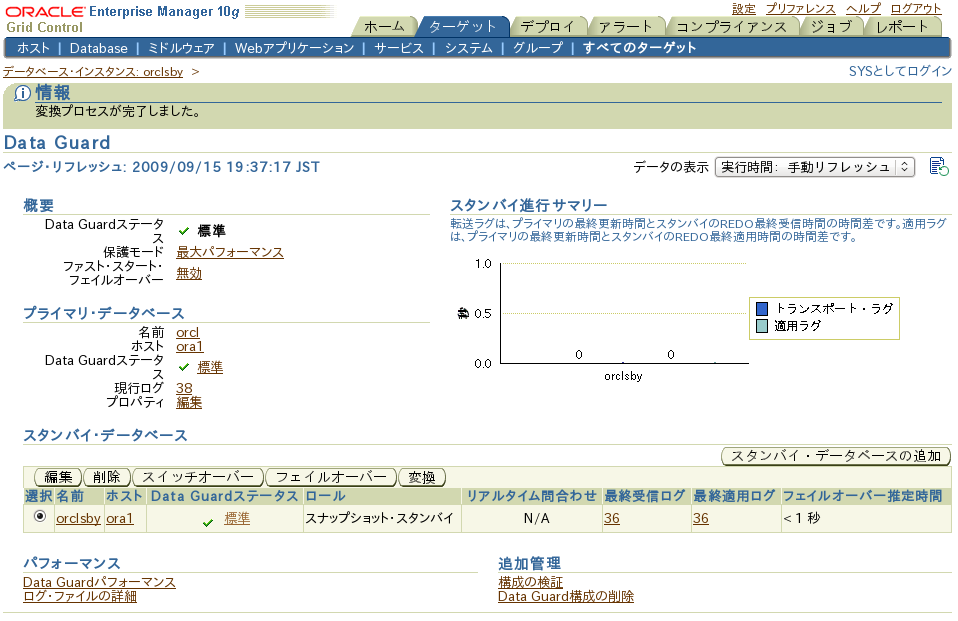Click the スイッチオーバー button
958x621 pixels.
point(198,477)
